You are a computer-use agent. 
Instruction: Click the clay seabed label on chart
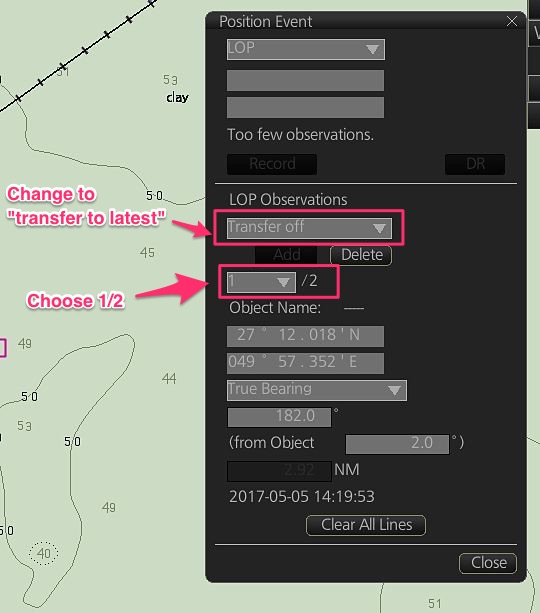coord(178,97)
